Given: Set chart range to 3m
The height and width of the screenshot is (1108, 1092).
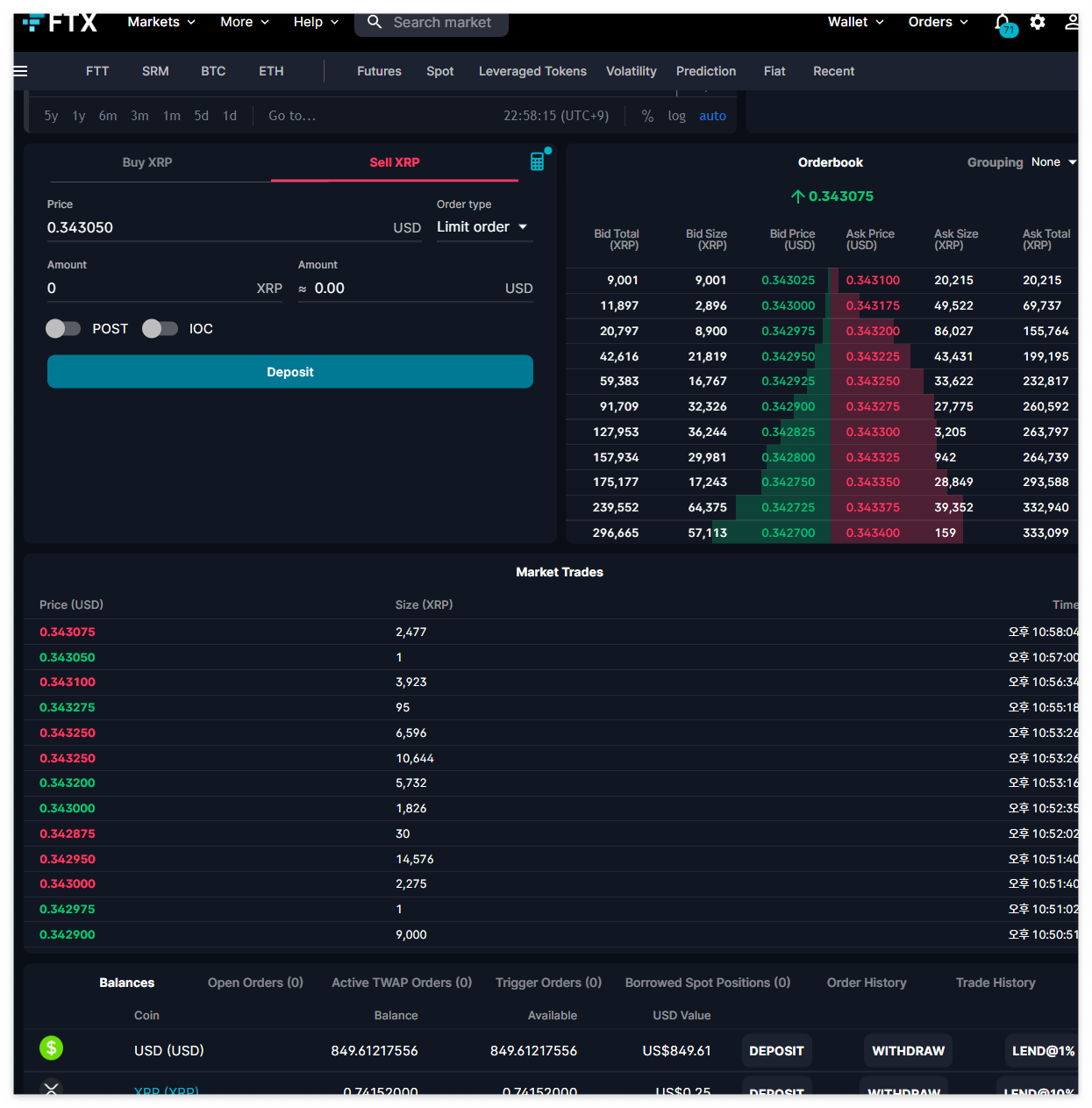Looking at the screenshot, I should coord(139,116).
